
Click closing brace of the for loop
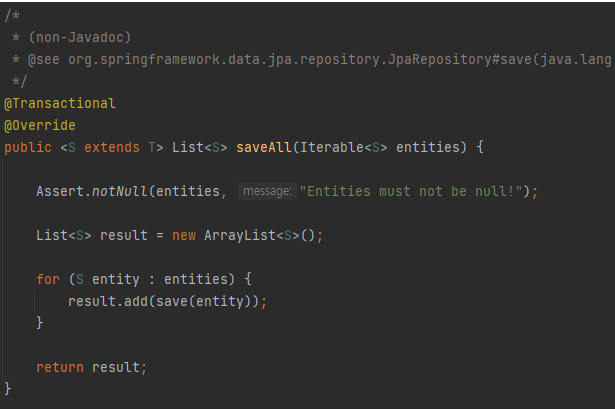[40, 323]
